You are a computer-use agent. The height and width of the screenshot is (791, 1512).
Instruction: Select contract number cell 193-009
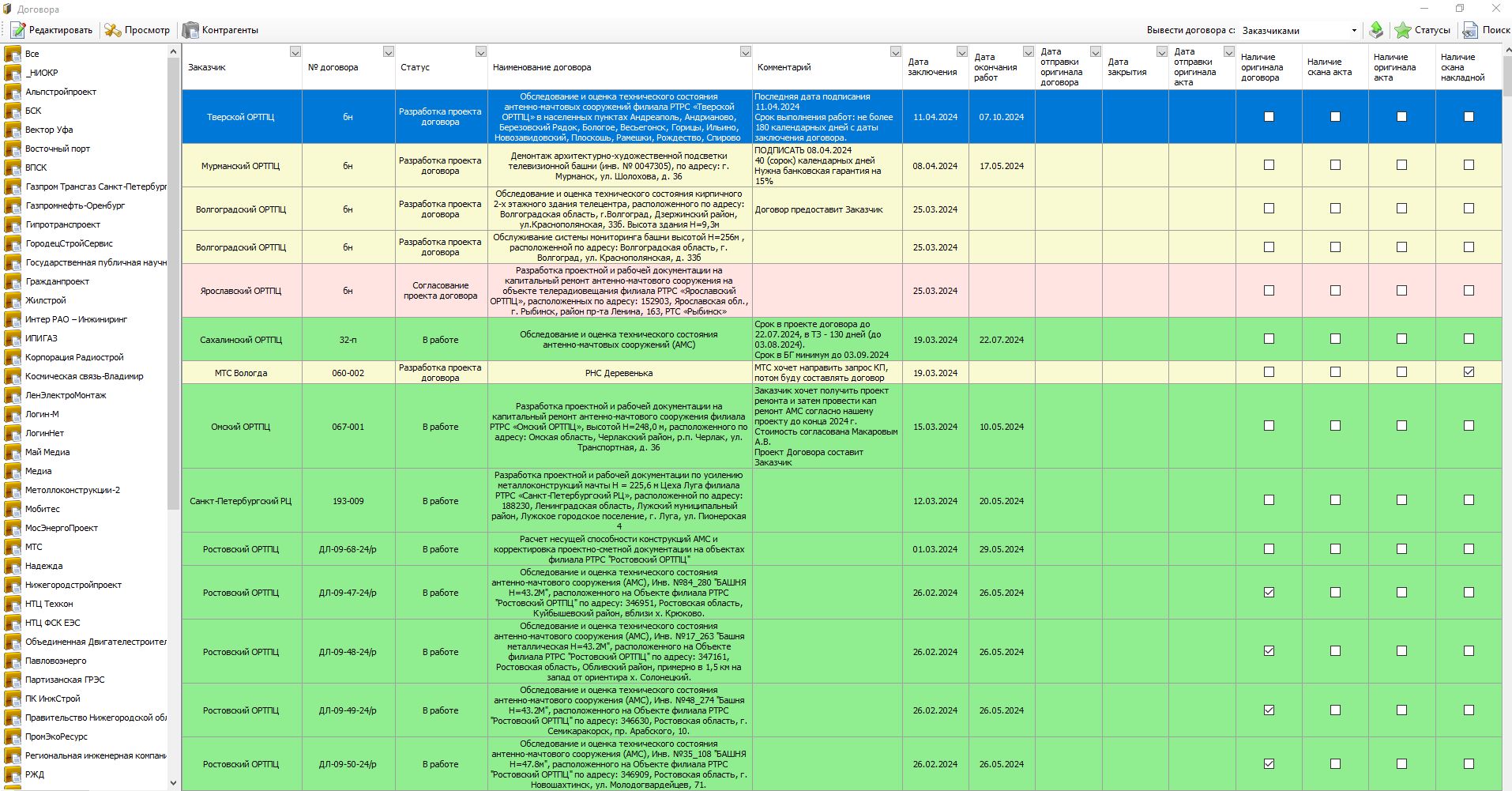348,501
